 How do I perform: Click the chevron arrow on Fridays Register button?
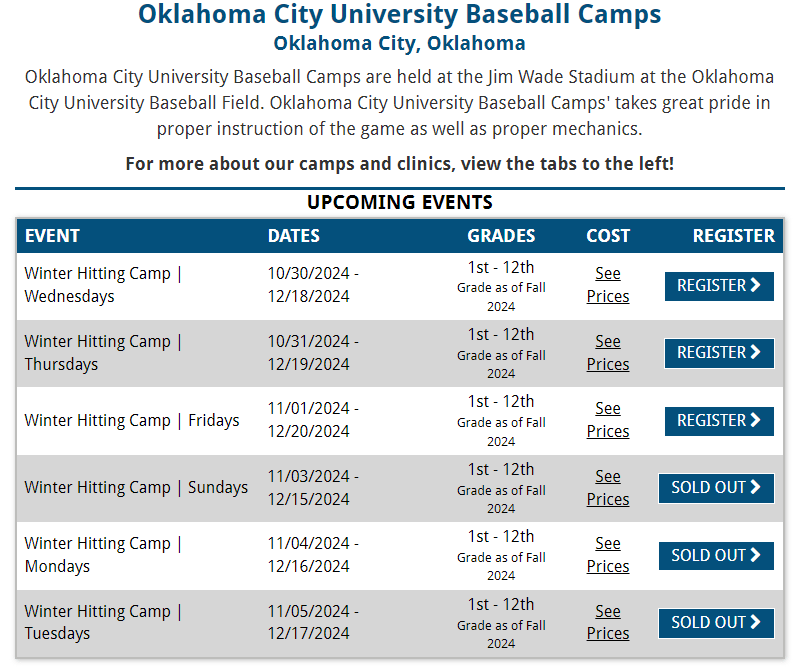point(756,421)
